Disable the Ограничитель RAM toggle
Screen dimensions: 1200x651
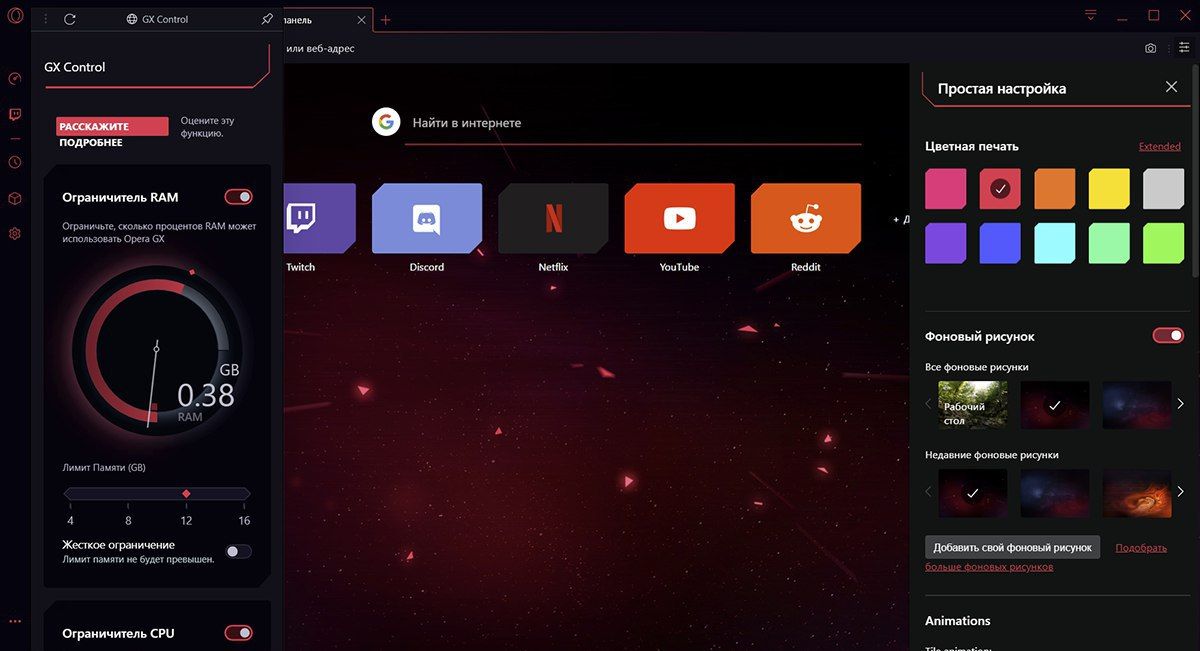(x=238, y=197)
